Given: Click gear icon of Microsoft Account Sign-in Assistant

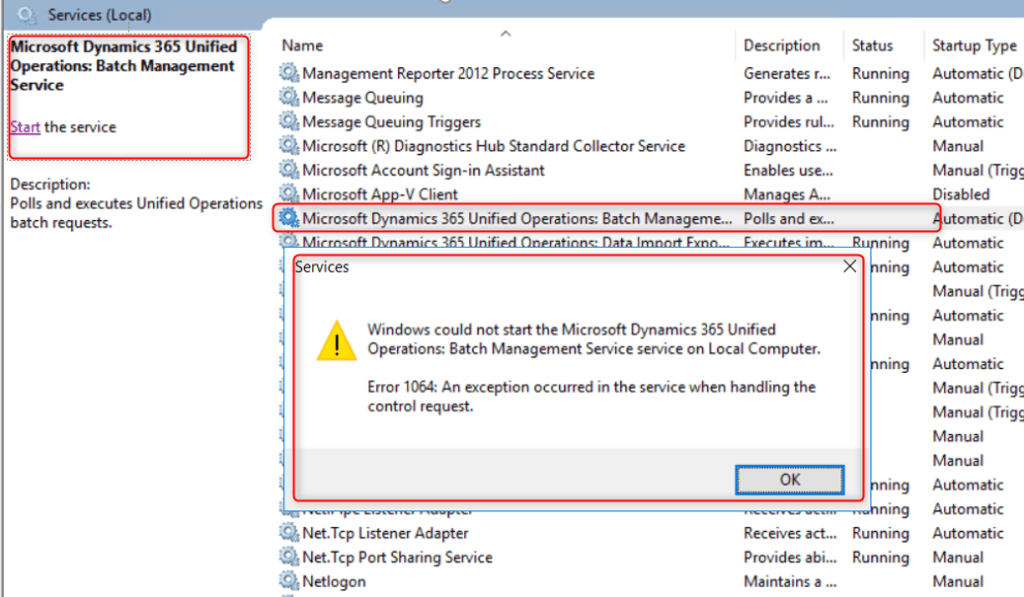Looking at the screenshot, I should (x=289, y=169).
